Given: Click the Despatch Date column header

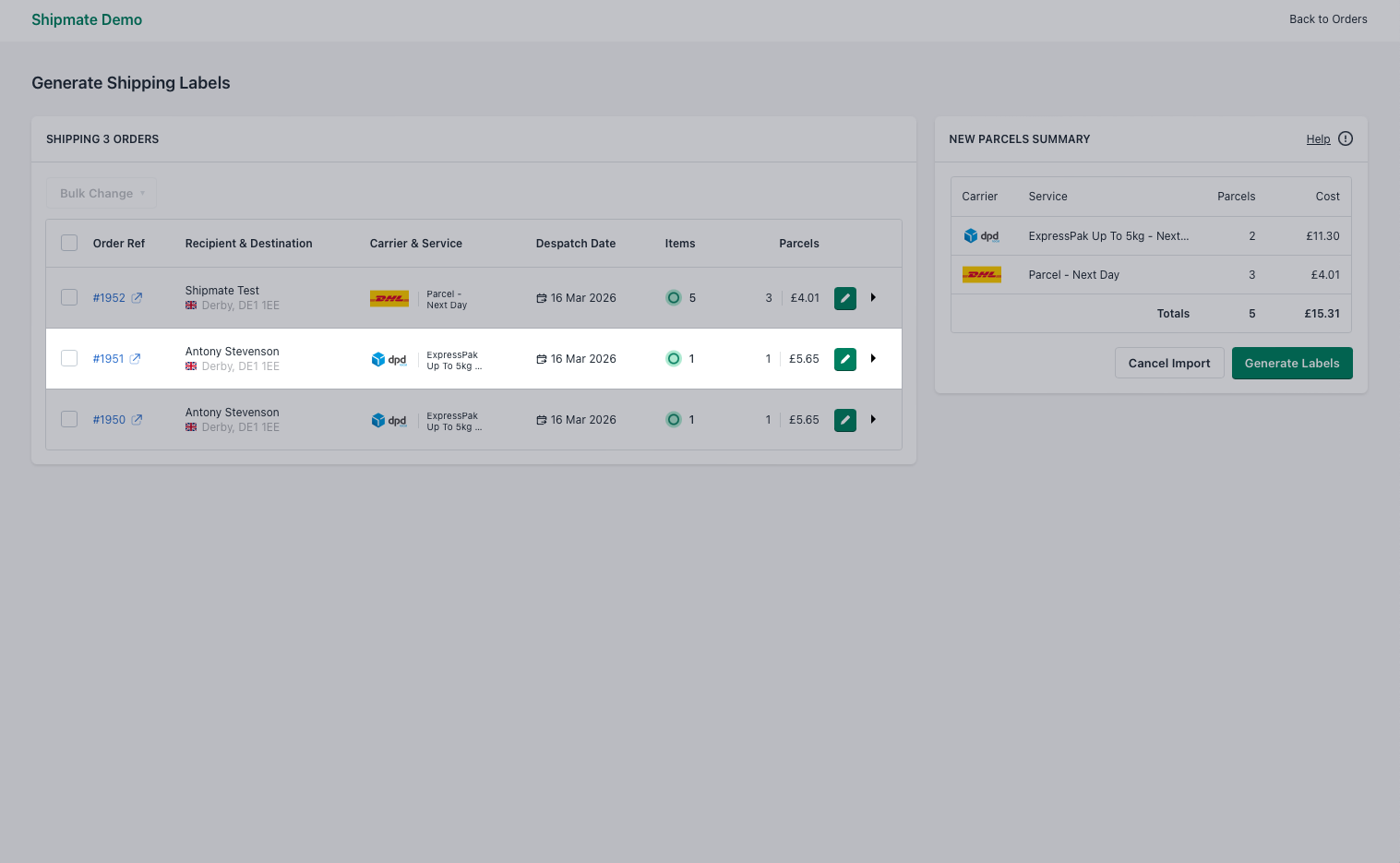Looking at the screenshot, I should pyautogui.click(x=575, y=244).
